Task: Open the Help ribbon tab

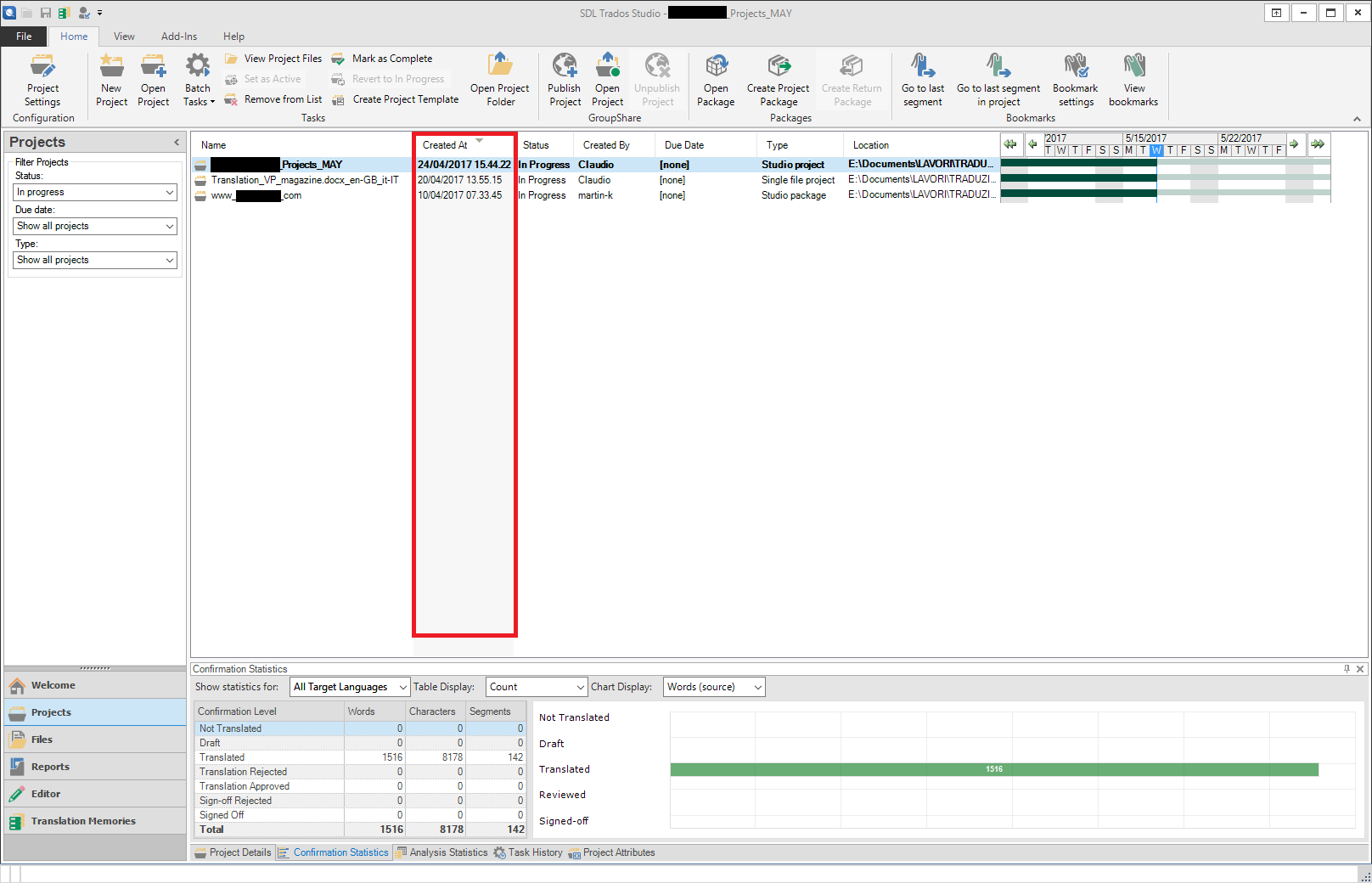Action: pos(233,37)
